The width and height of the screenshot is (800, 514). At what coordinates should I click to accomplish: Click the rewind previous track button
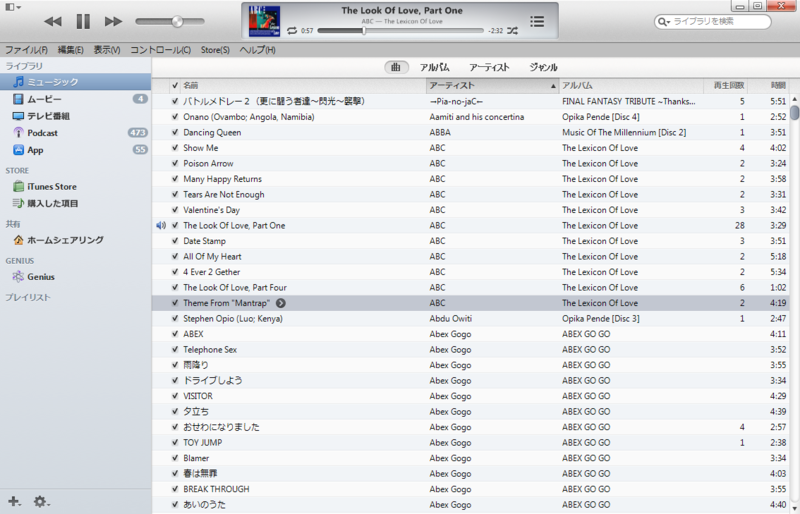pos(53,21)
